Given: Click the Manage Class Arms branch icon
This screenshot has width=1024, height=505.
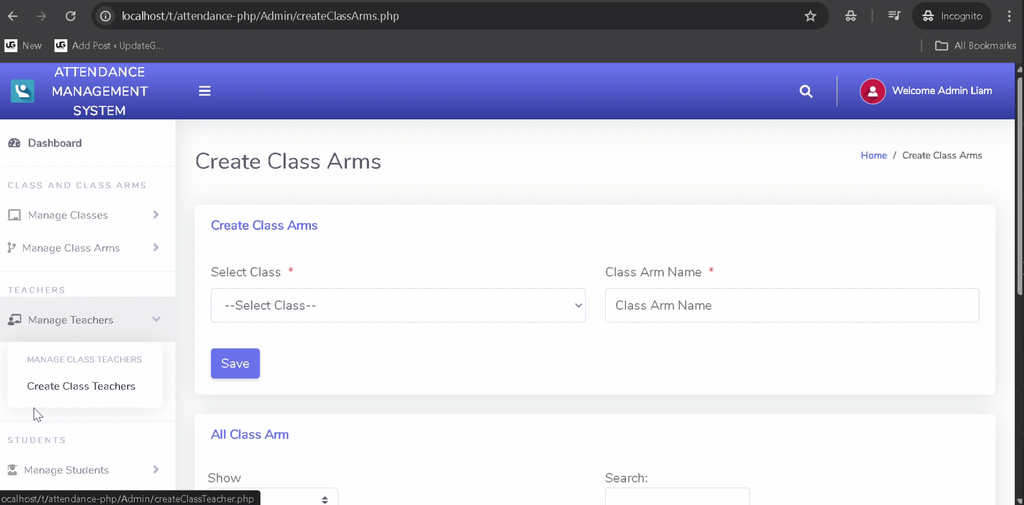Looking at the screenshot, I should click(x=11, y=248).
